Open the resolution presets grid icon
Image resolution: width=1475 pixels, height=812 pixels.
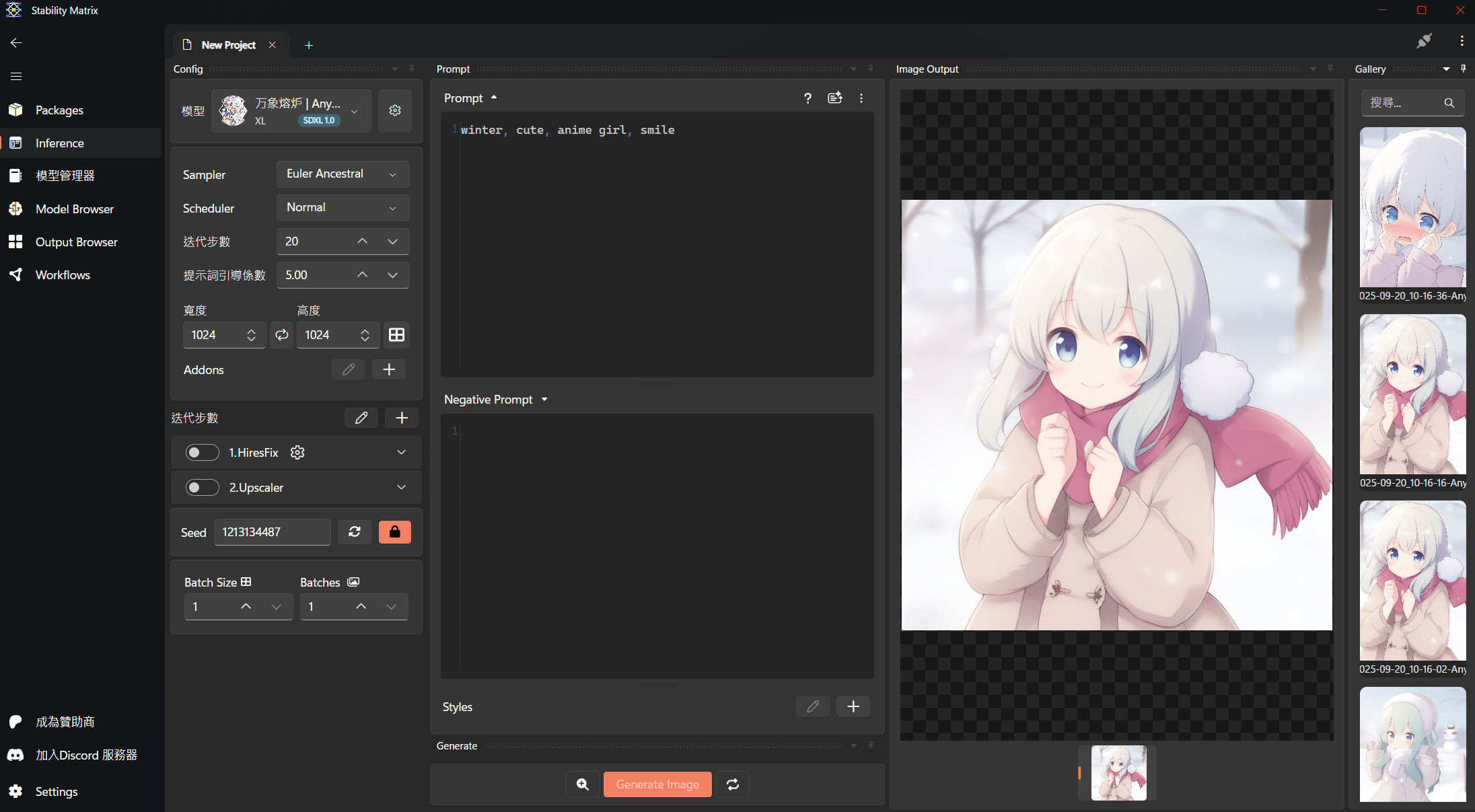pyautogui.click(x=397, y=335)
